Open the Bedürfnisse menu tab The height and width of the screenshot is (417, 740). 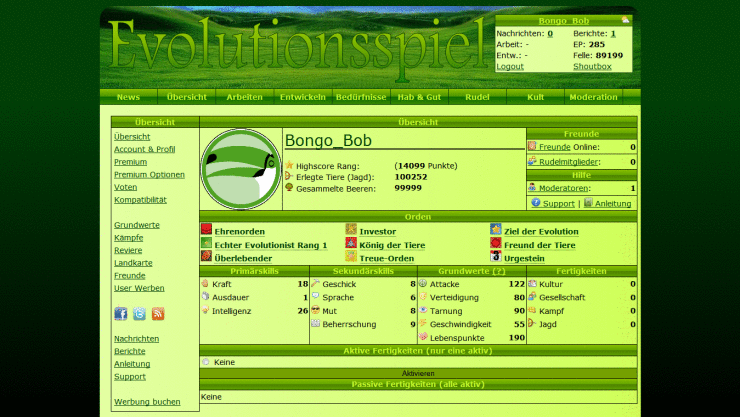[361, 97]
